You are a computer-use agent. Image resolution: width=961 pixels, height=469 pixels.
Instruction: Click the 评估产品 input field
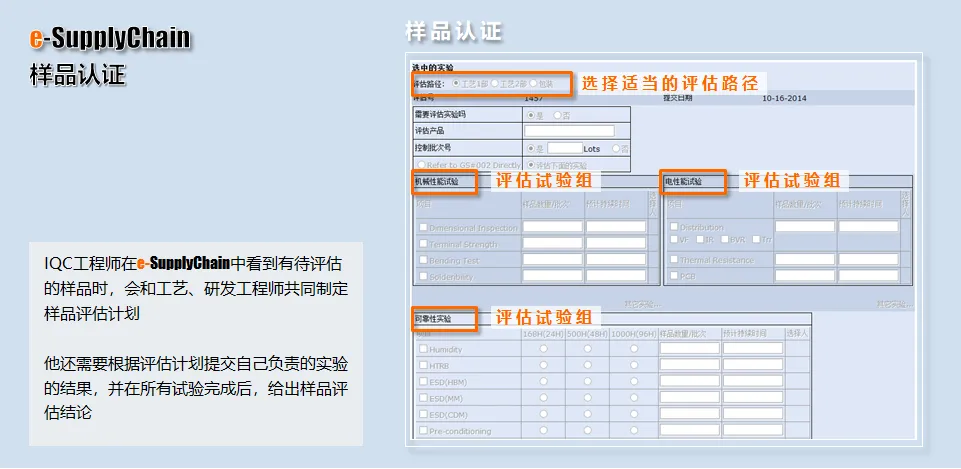coord(569,131)
